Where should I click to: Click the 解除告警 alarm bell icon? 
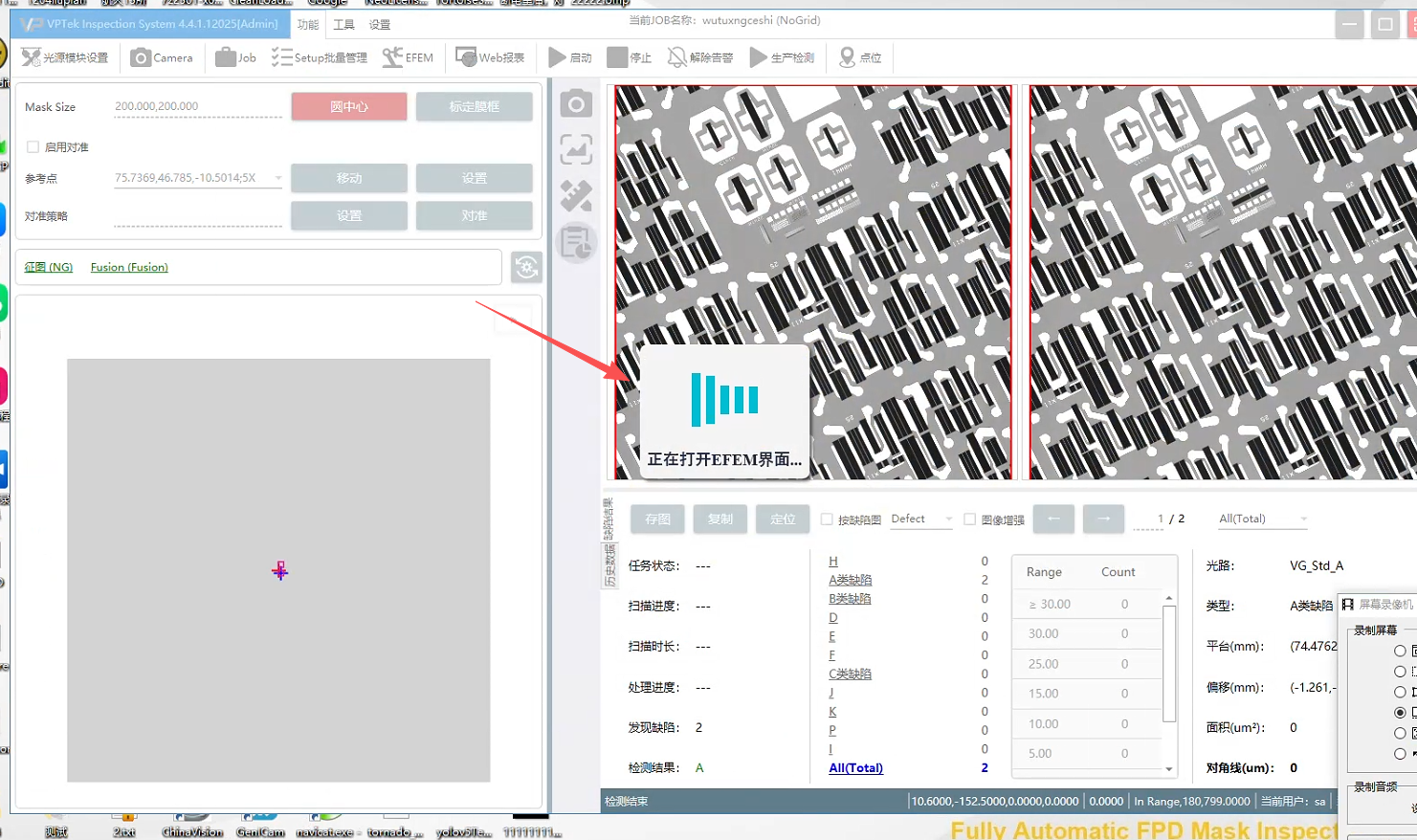[677, 57]
